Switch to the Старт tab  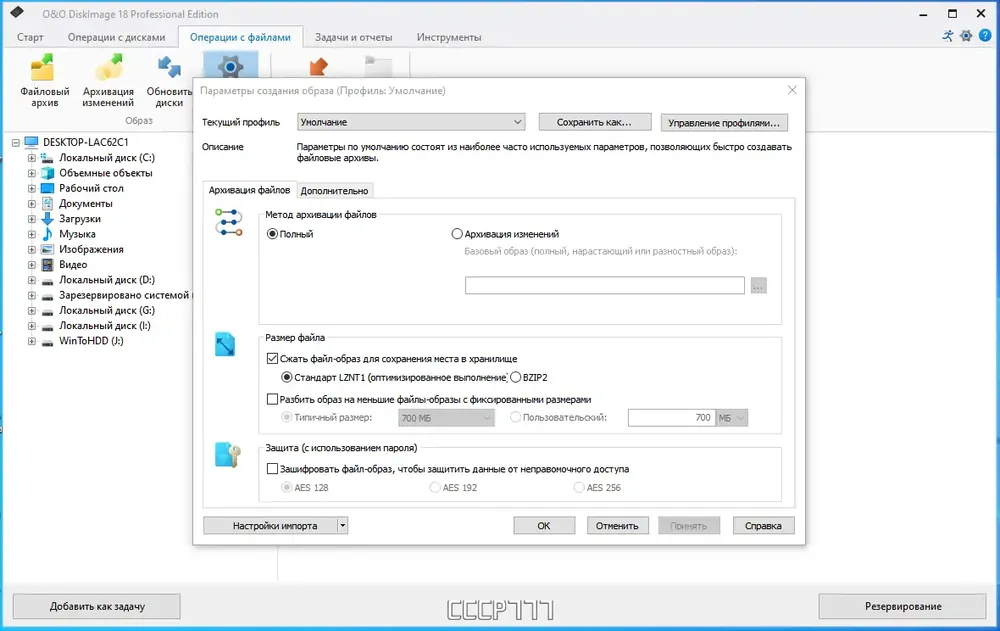click(x=30, y=37)
